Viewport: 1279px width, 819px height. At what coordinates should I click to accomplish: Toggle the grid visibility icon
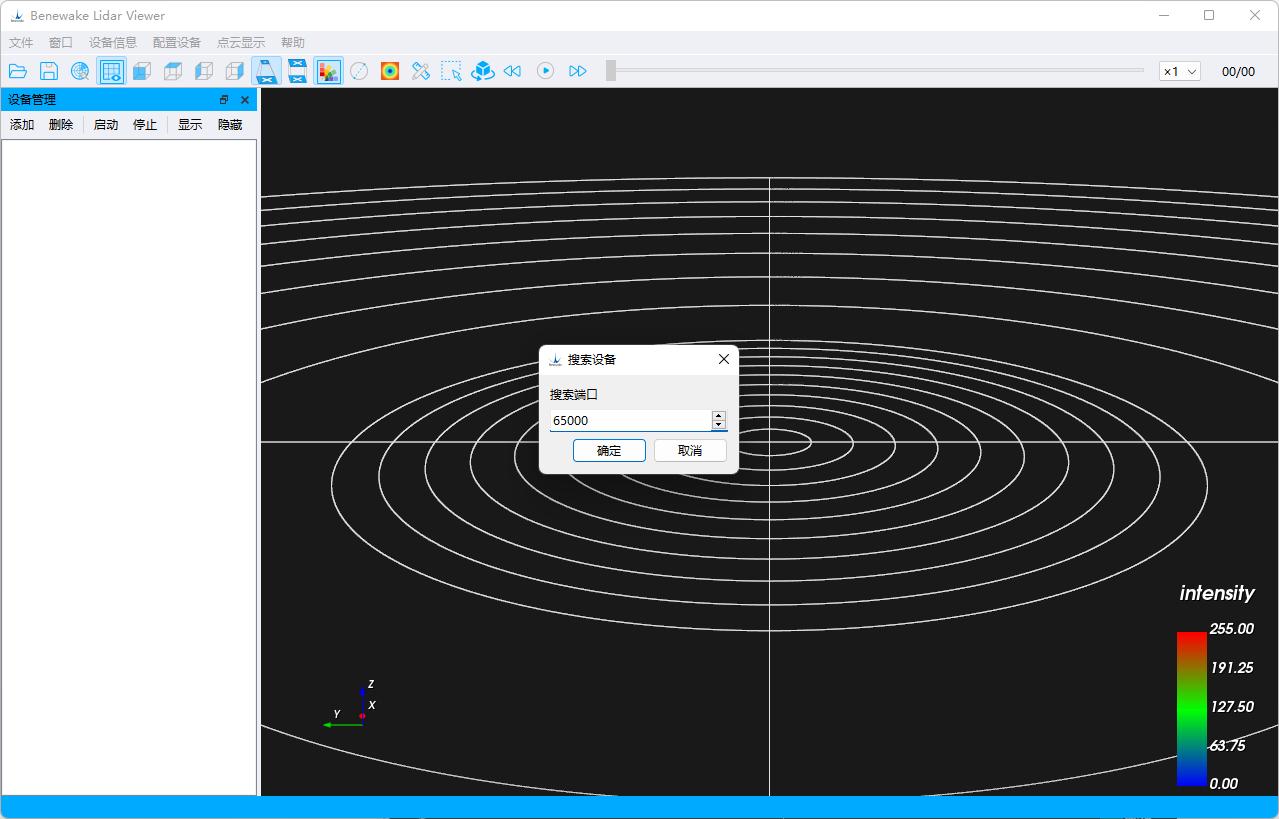[111, 71]
